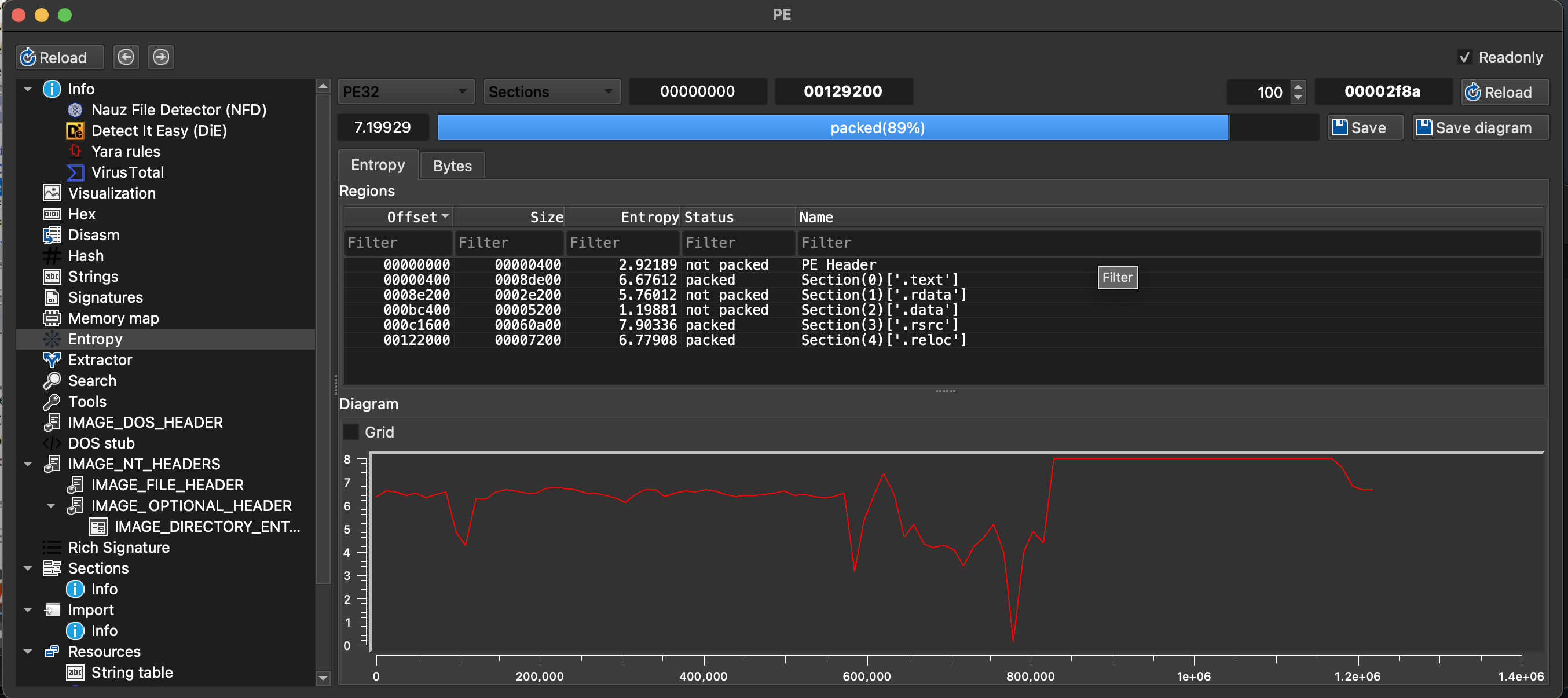
Task: Open the Hex viewer icon
Action: click(x=52, y=214)
